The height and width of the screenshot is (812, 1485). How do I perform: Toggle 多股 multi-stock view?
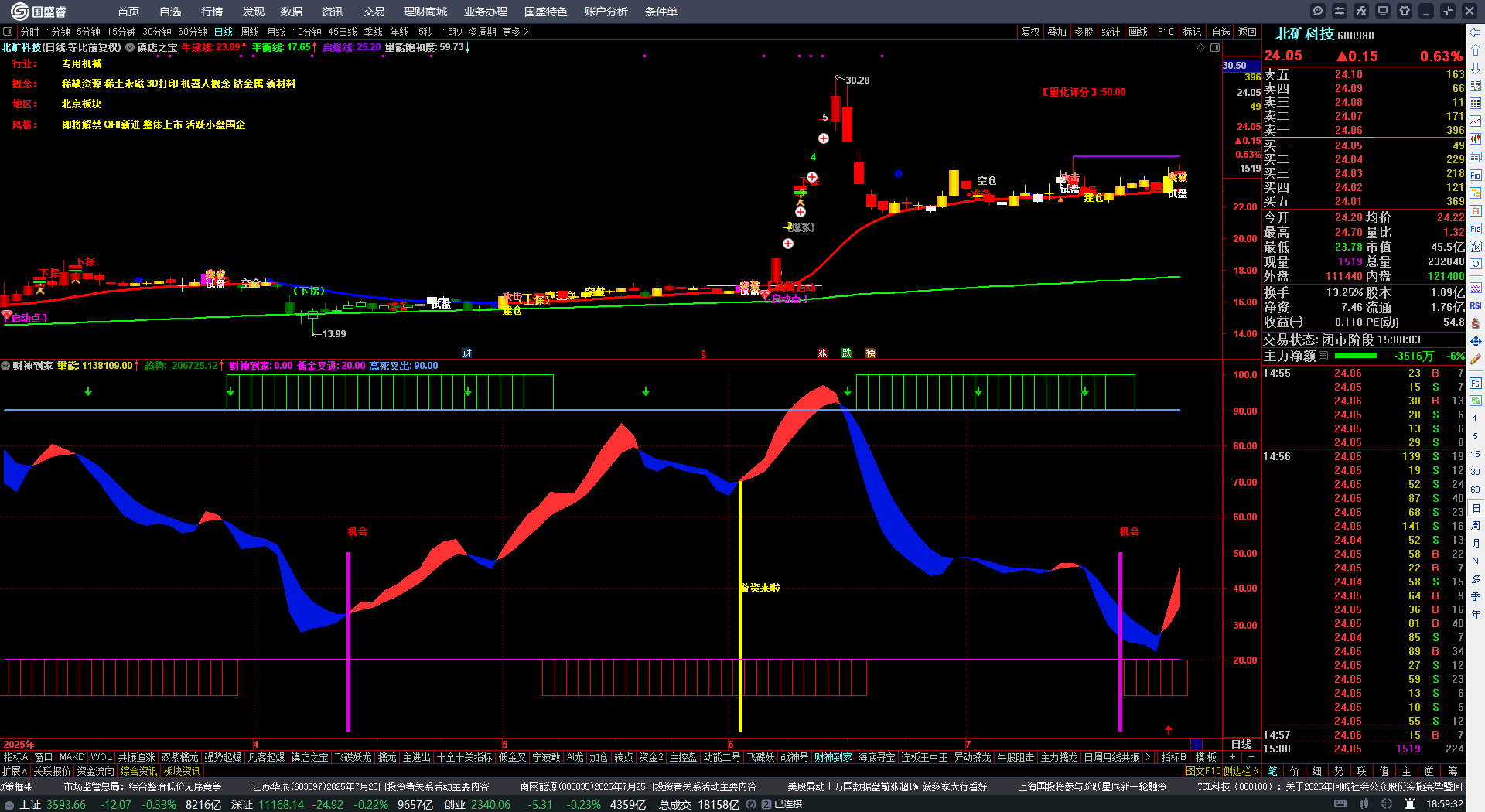(x=1084, y=32)
